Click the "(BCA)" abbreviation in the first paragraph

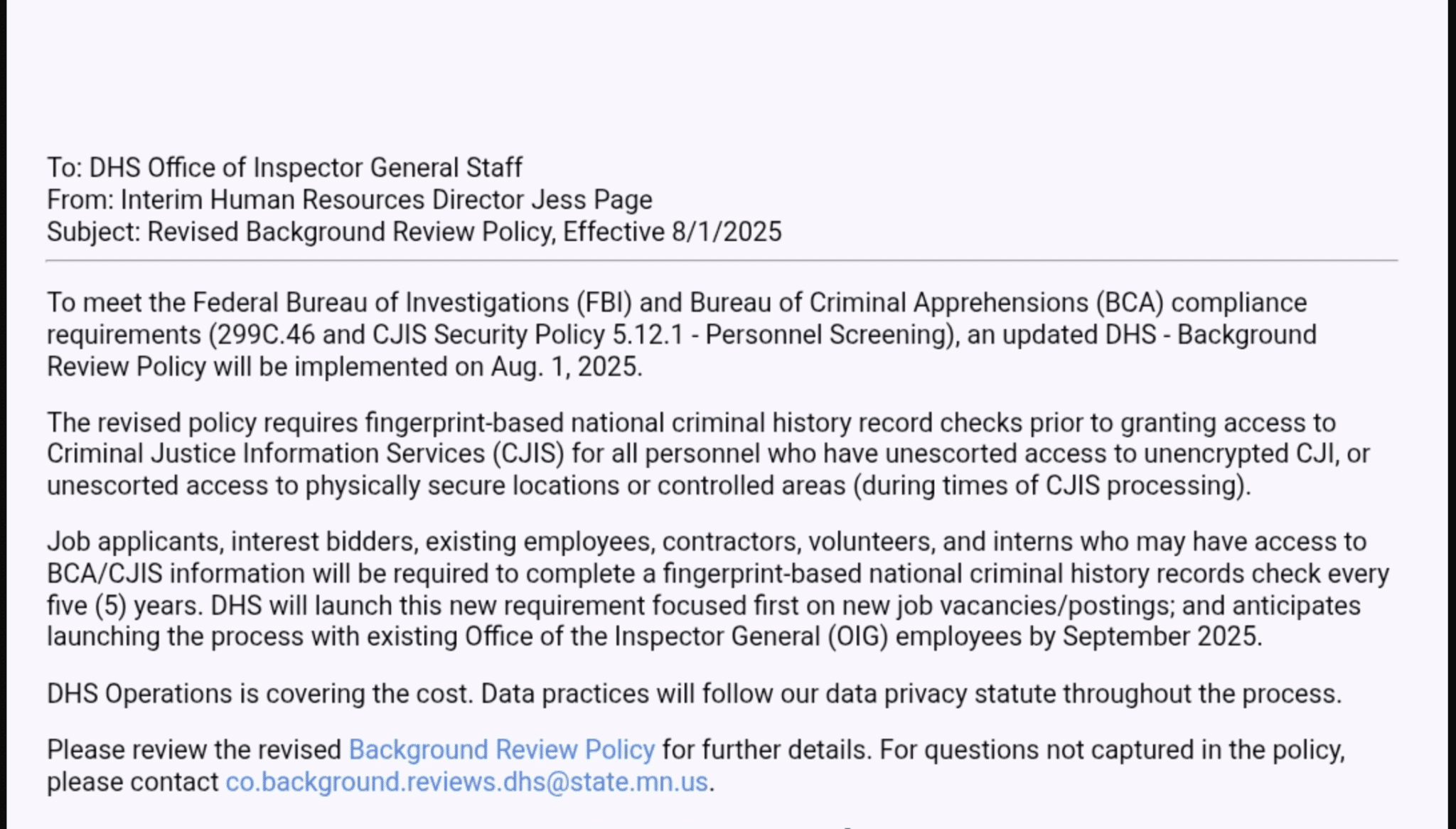click(x=1129, y=303)
